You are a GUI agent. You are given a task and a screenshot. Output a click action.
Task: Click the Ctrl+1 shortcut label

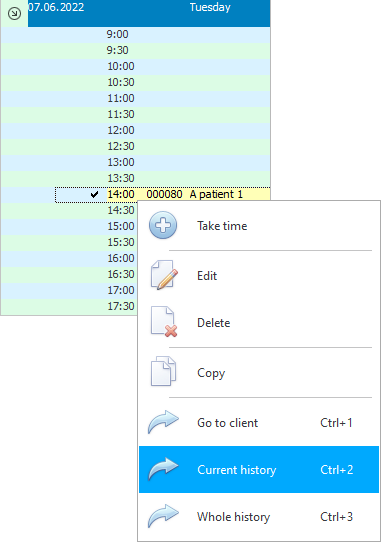click(336, 422)
